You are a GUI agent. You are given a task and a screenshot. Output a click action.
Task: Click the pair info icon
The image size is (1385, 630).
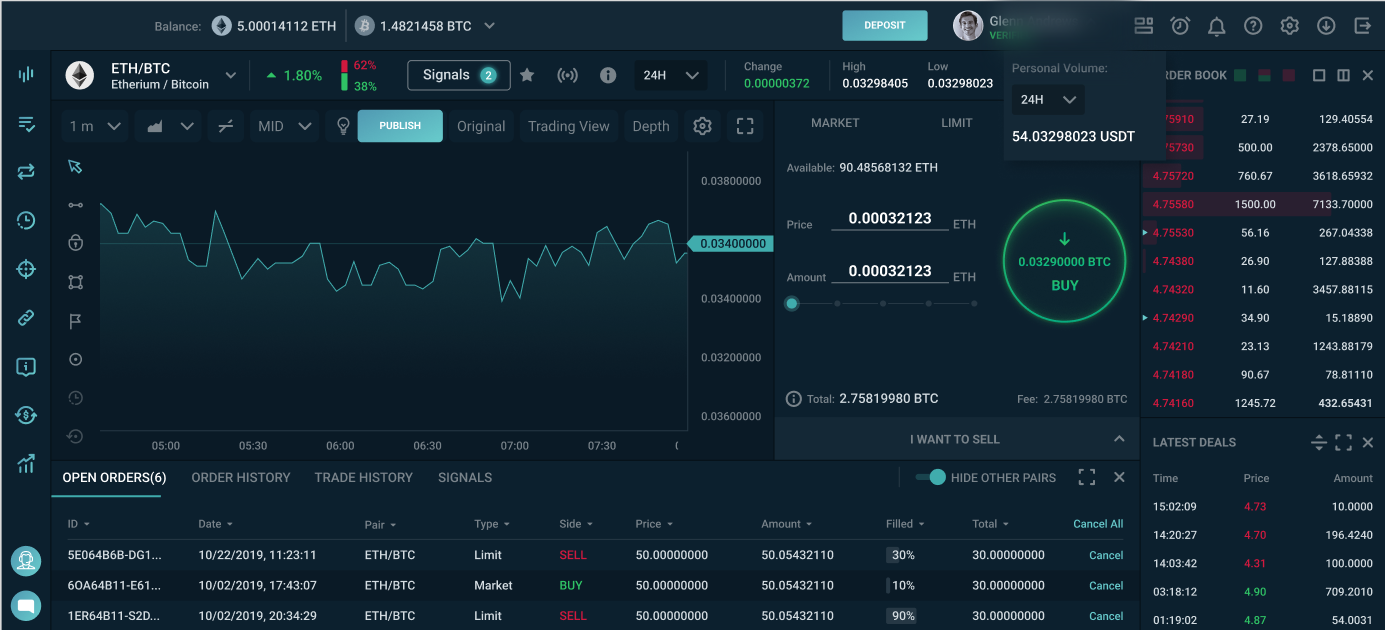pyautogui.click(x=607, y=75)
